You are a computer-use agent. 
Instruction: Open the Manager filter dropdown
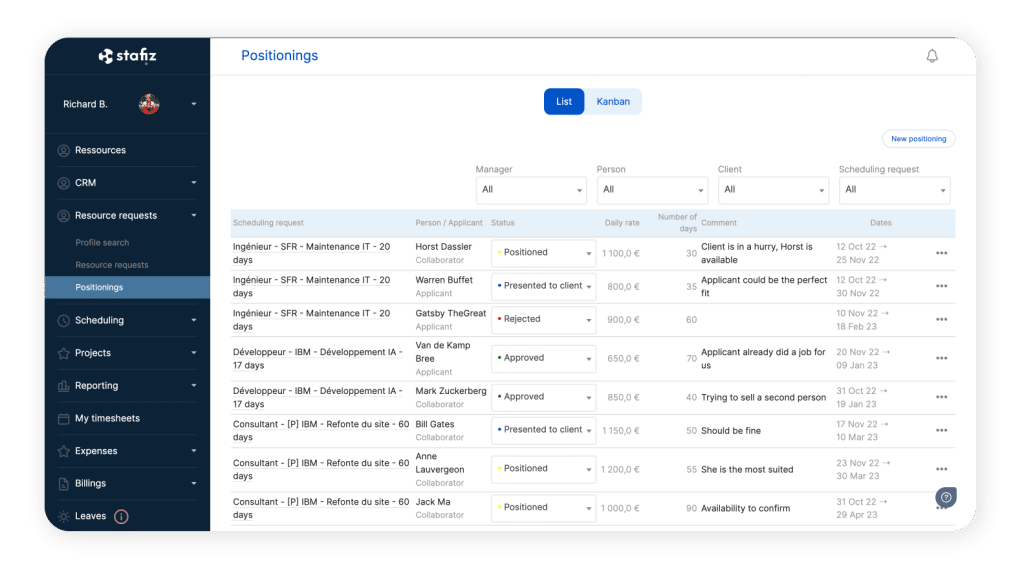(x=531, y=190)
